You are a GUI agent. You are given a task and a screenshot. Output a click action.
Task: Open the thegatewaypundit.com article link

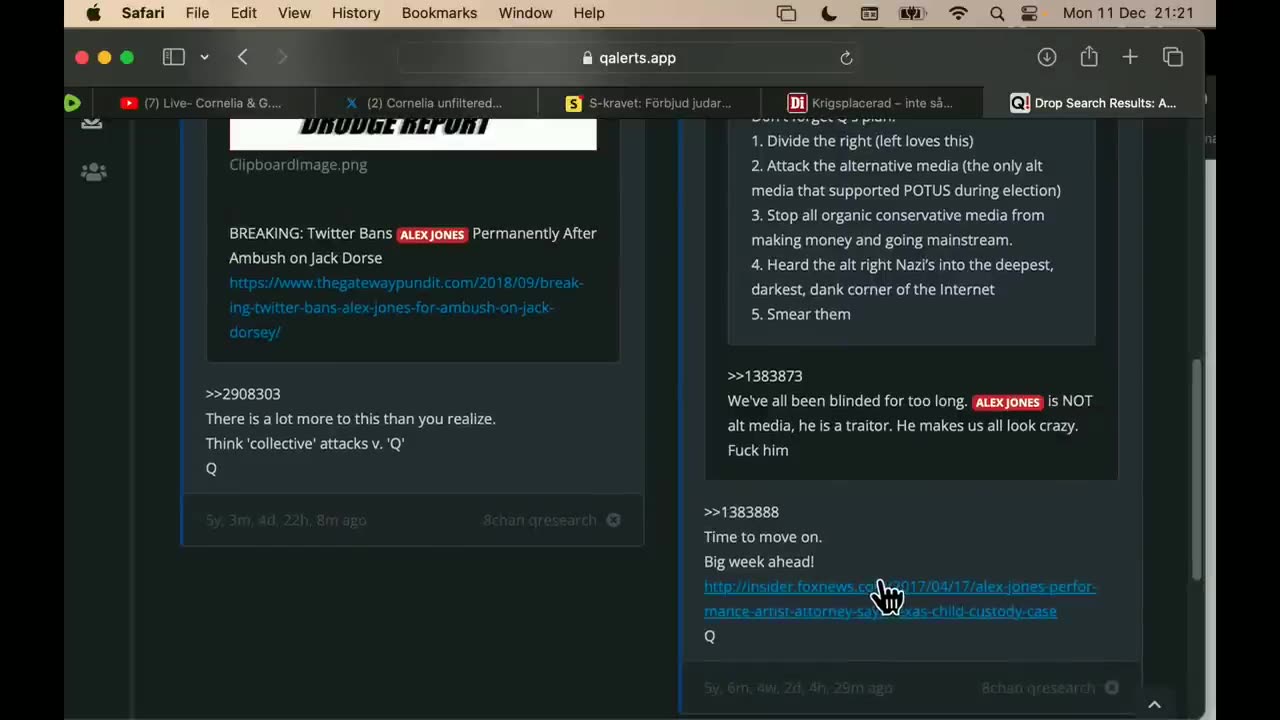point(406,307)
